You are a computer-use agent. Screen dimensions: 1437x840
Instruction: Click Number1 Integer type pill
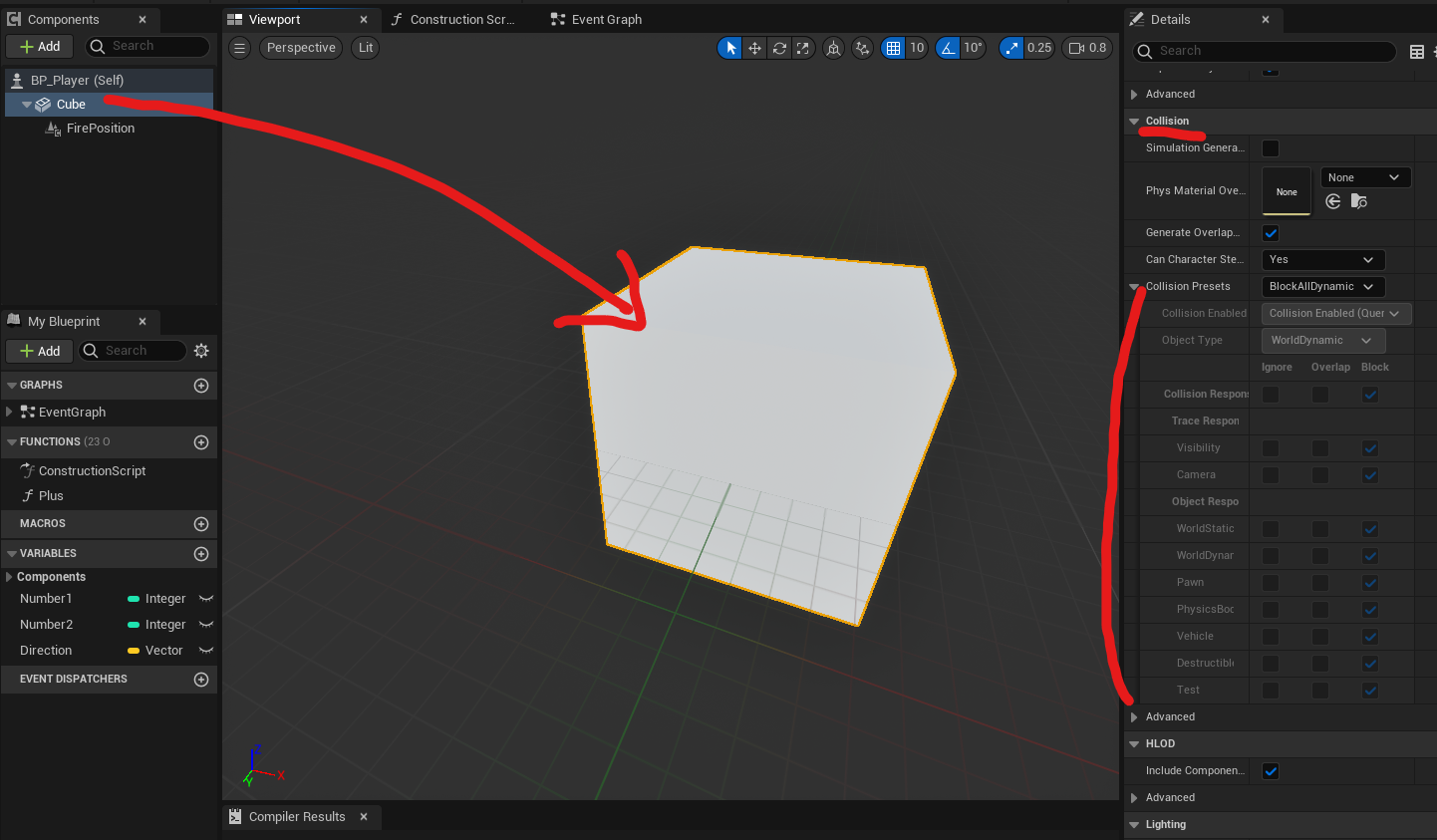pyautogui.click(x=156, y=599)
